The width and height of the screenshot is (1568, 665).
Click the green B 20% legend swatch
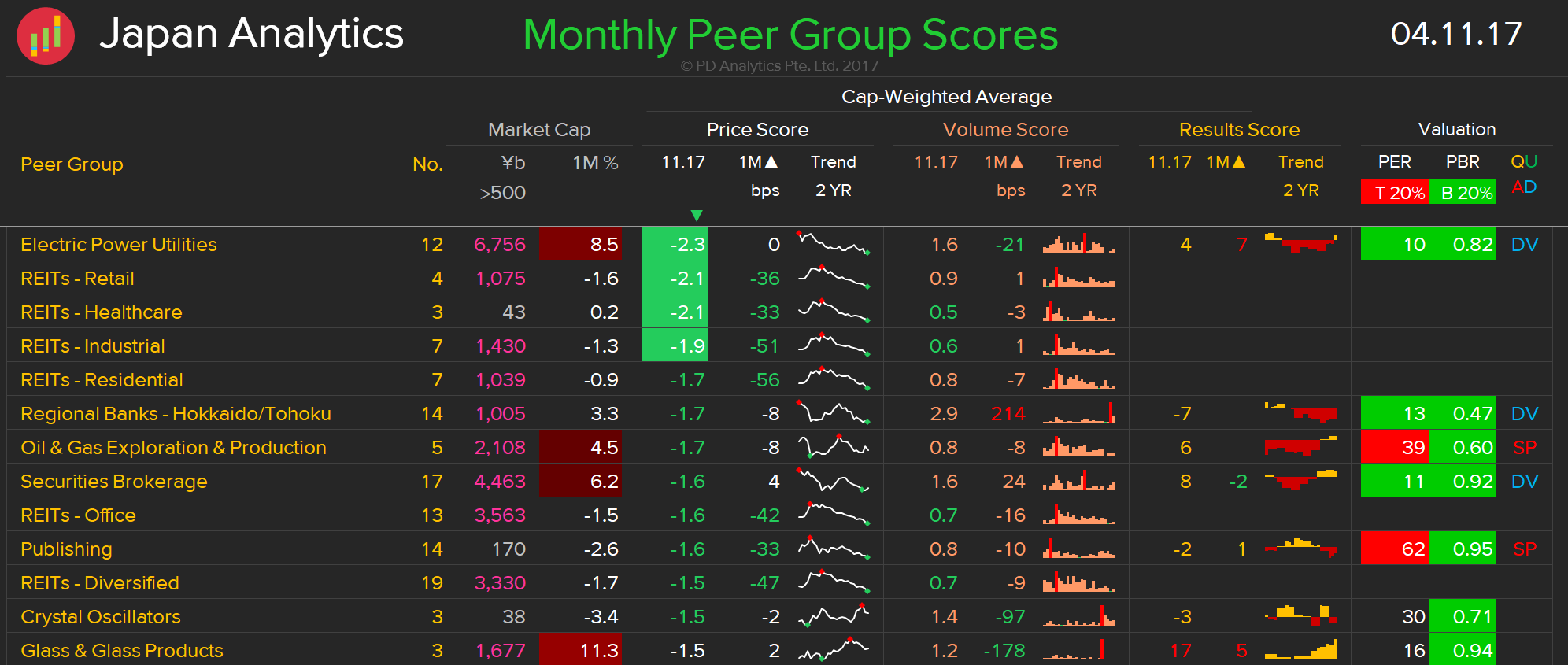tap(1463, 193)
